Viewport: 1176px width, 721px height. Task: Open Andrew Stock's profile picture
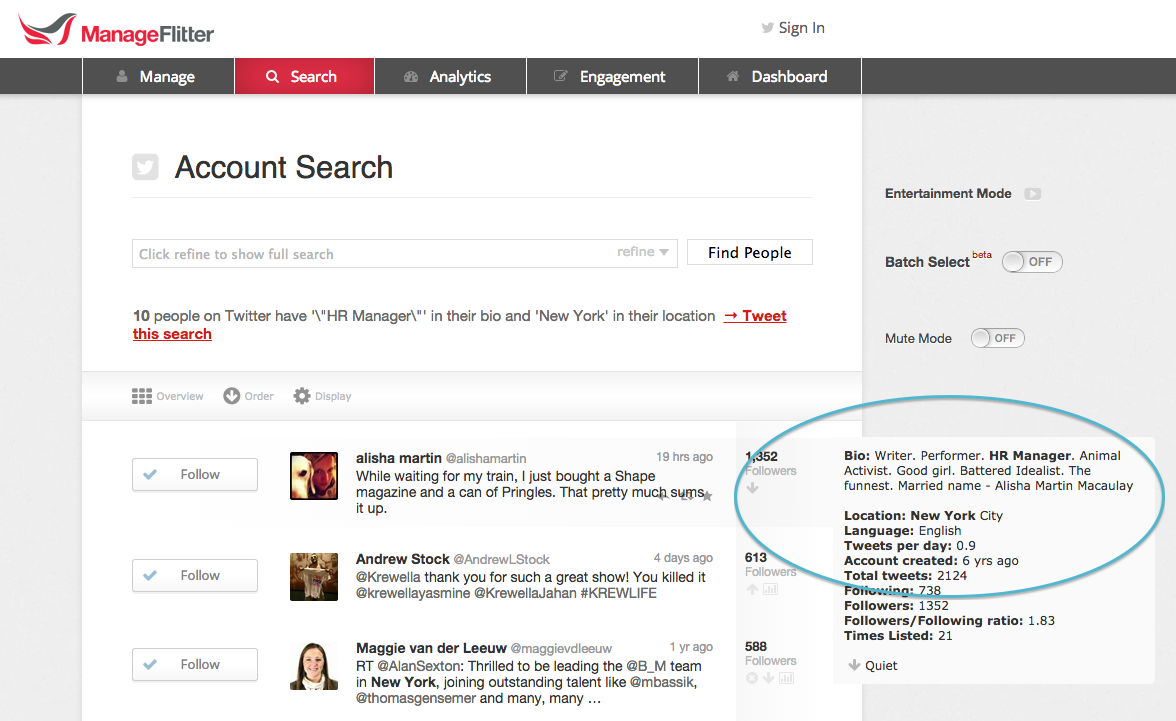pyautogui.click(x=314, y=577)
